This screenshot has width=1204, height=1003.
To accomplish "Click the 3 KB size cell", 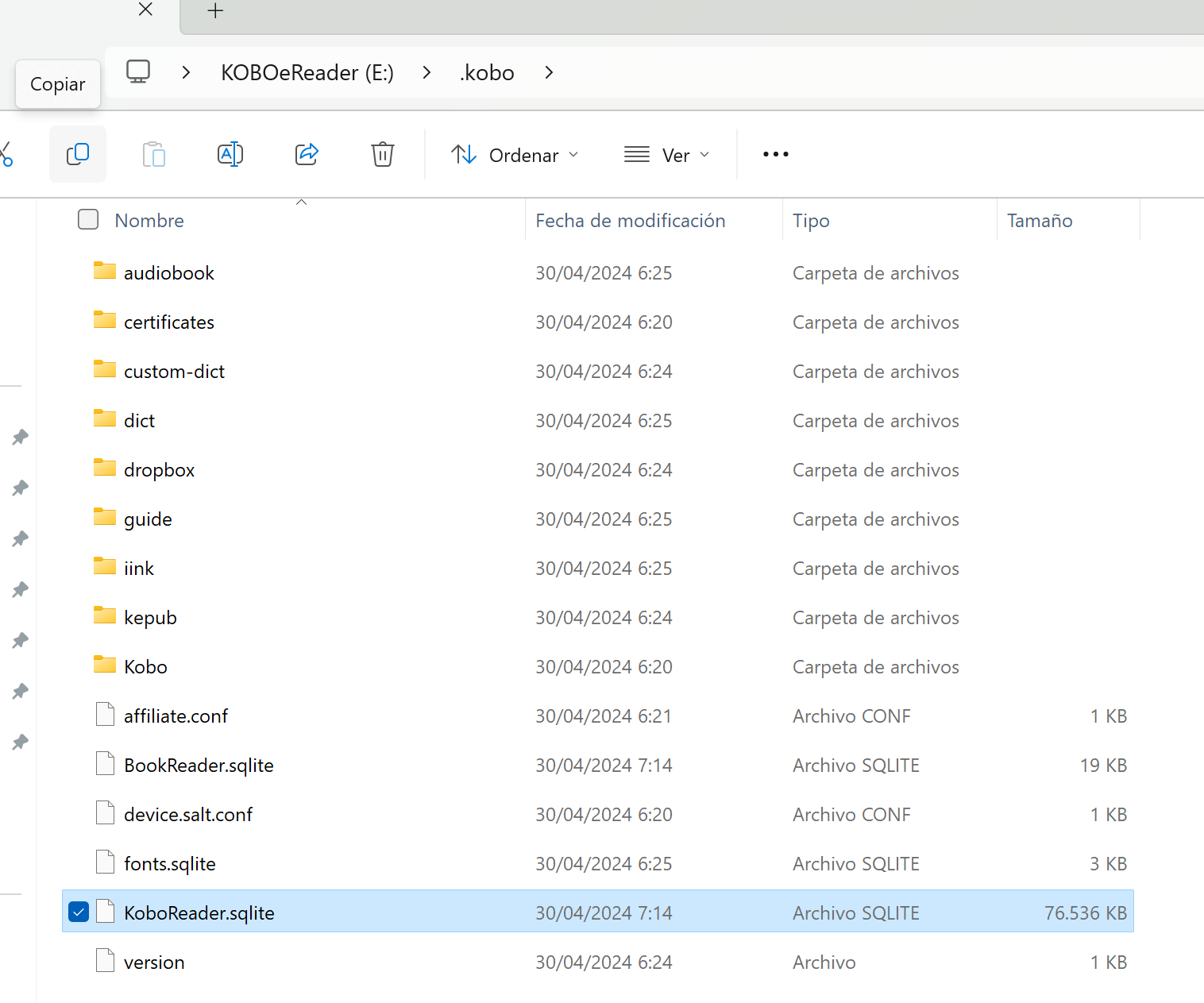I will (x=1108, y=863).
